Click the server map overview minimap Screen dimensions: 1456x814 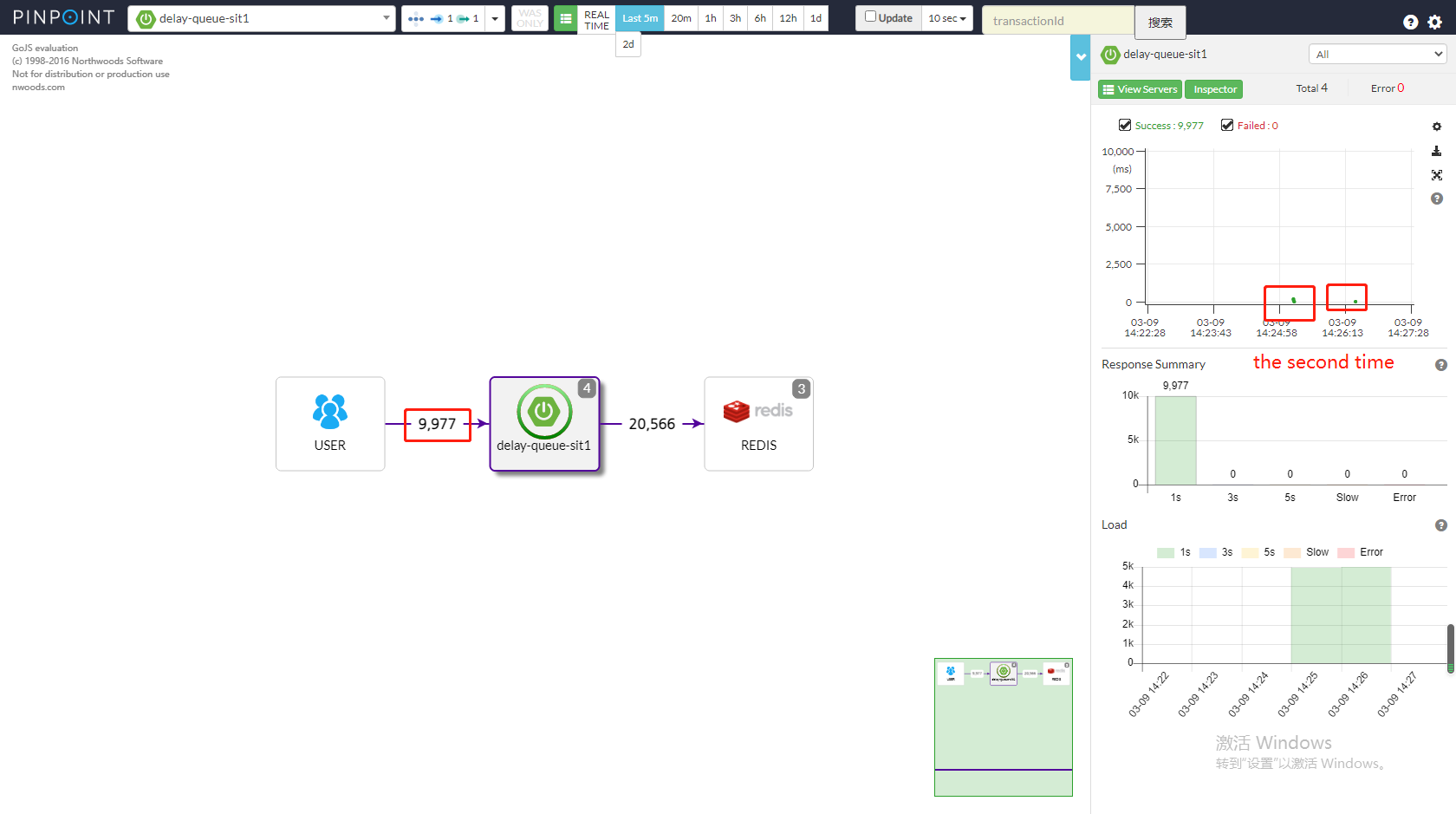click(1004, 727)
